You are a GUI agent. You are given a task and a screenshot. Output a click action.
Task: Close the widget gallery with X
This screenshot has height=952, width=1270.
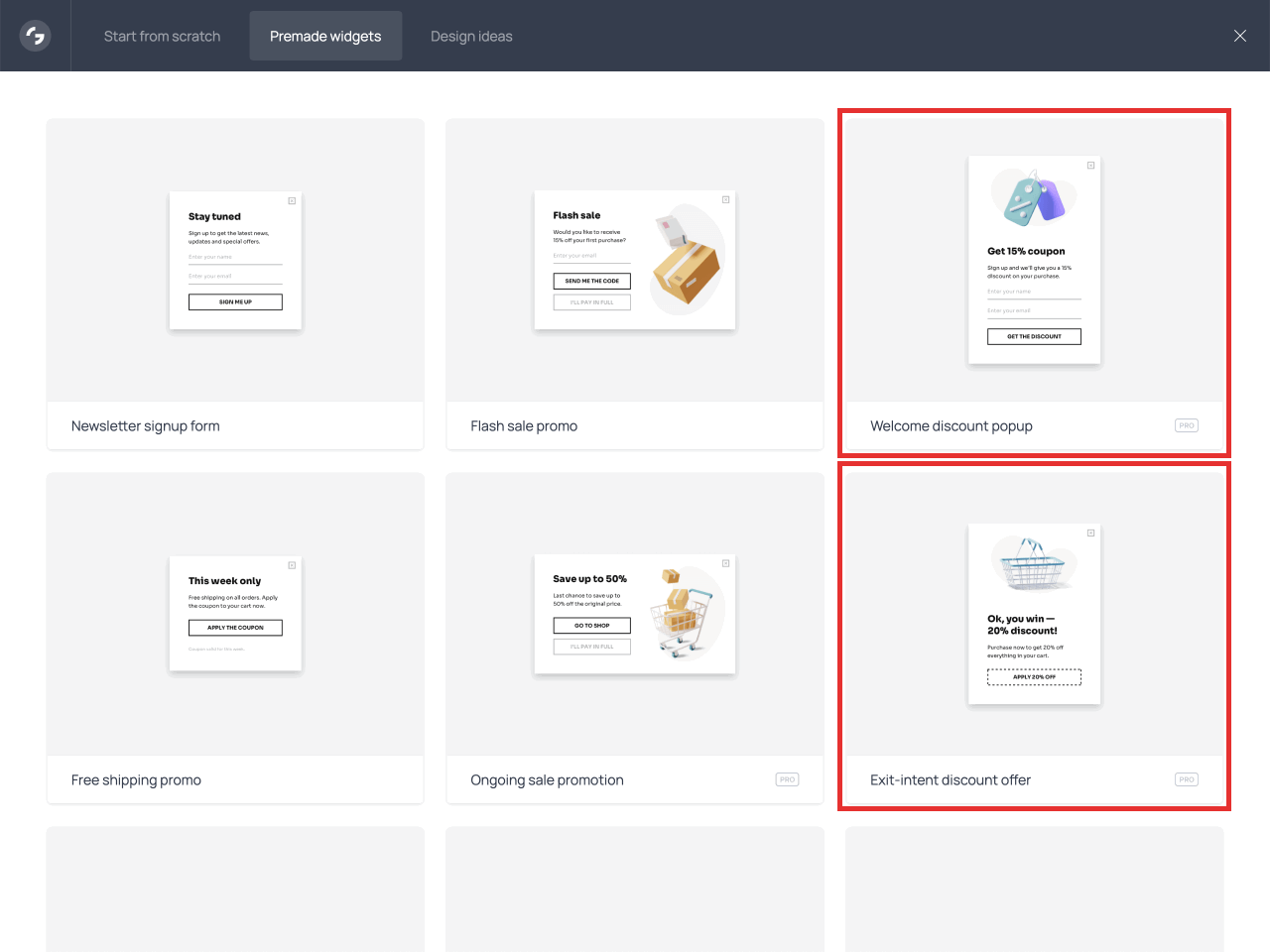click(x=1239, y=36)
